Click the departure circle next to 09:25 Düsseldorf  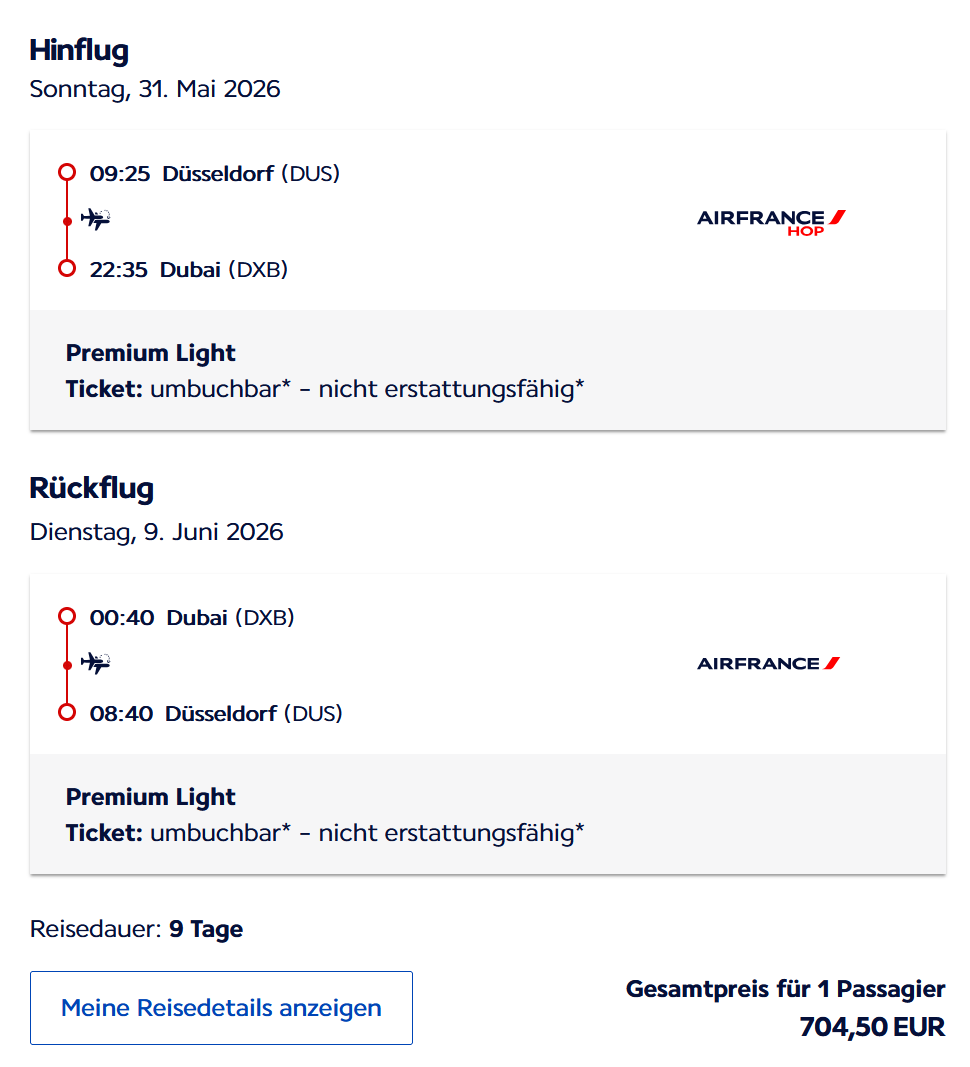[67, 173]
